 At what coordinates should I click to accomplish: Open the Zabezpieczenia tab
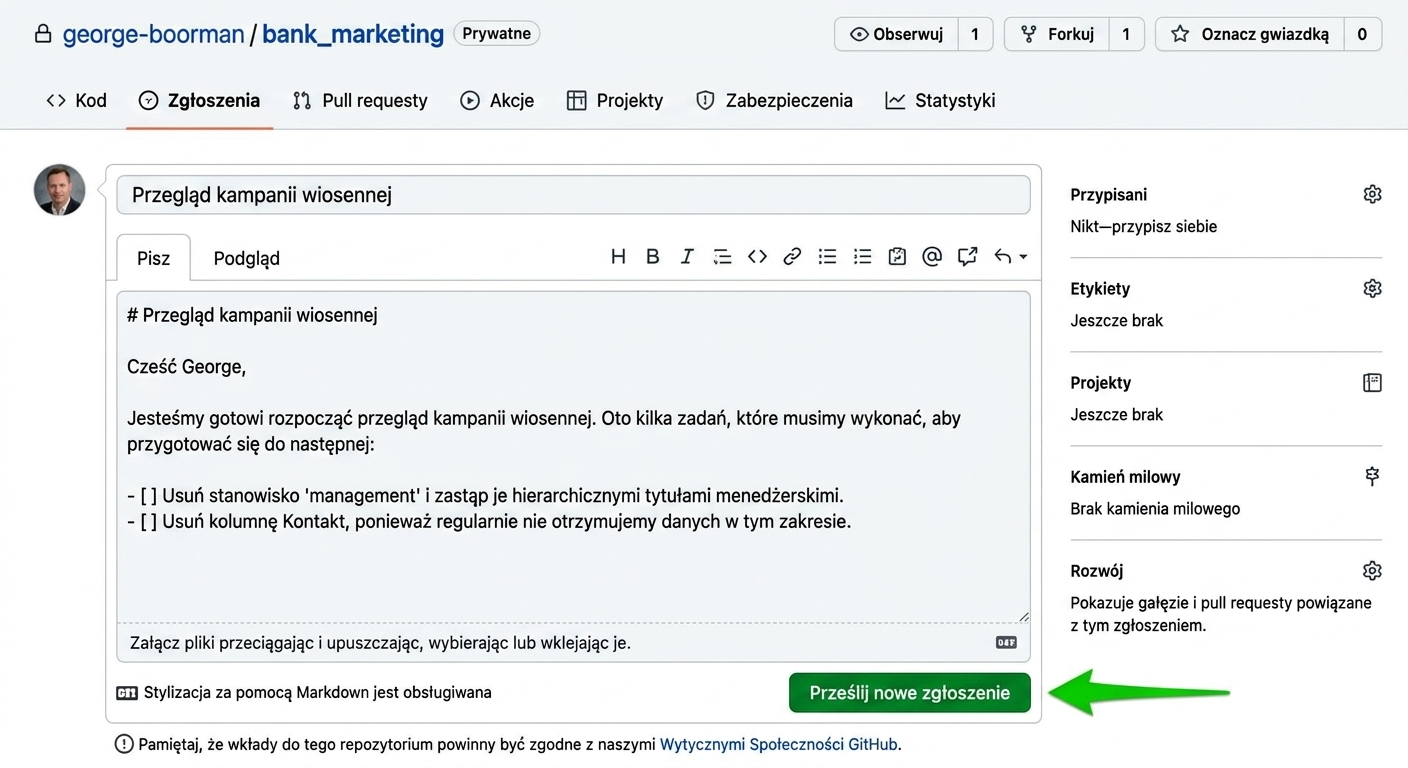point(774,100)
